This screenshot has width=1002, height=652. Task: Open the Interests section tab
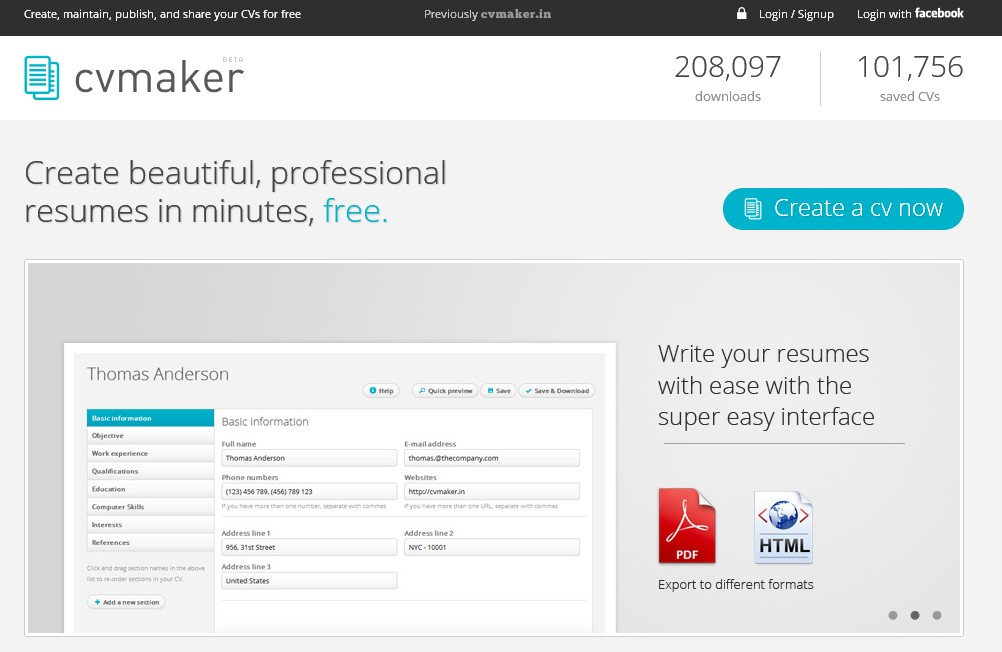tap(150, 525)
